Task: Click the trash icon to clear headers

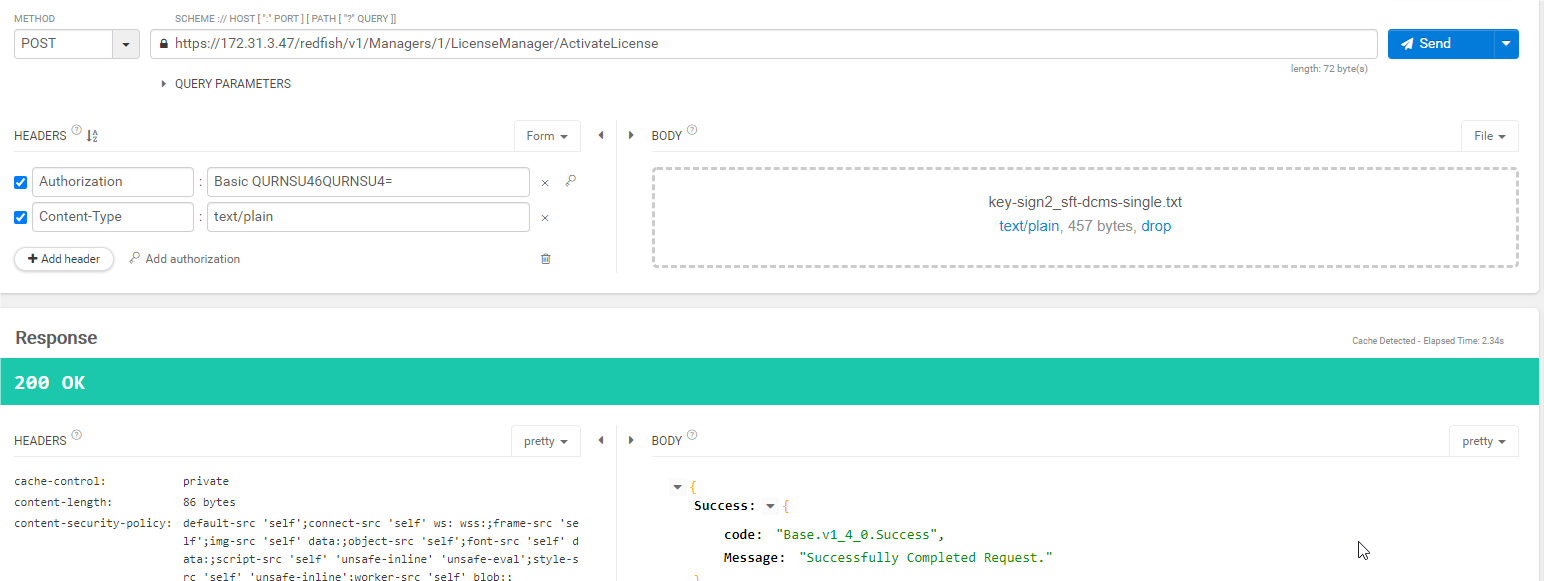Action: coord(545,259)
